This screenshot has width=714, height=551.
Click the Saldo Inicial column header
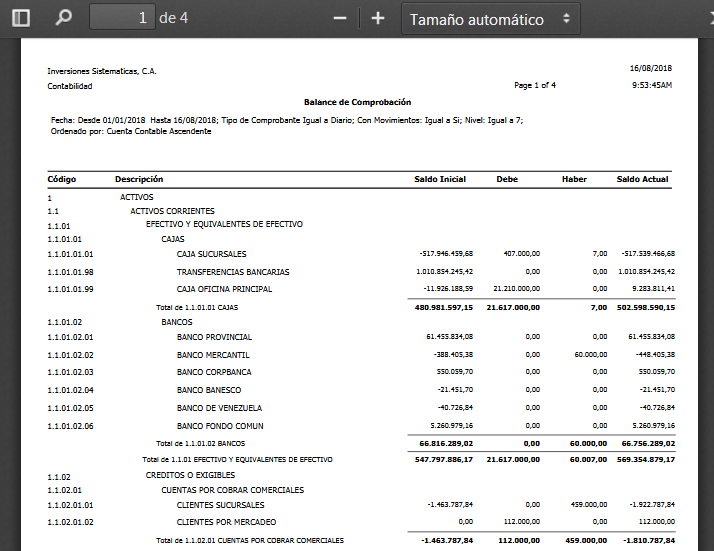[x=440, y=179]
